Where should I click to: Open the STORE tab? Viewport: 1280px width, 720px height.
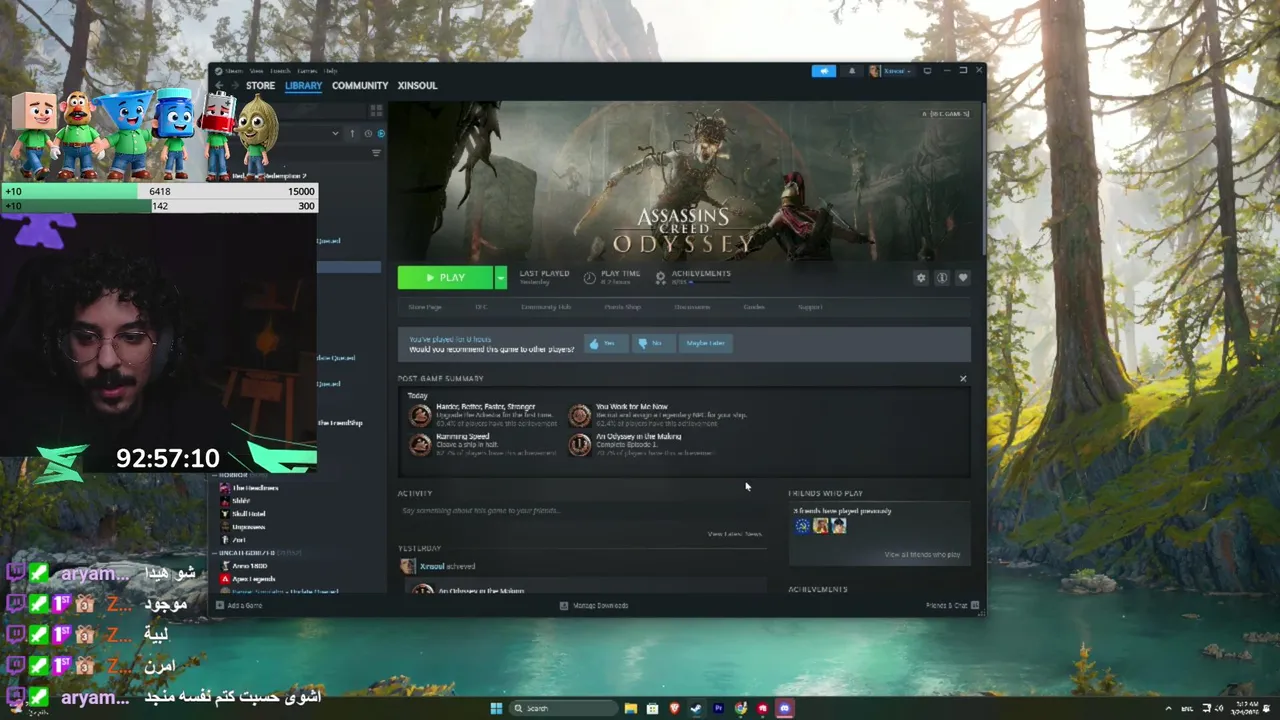[260, 85]
